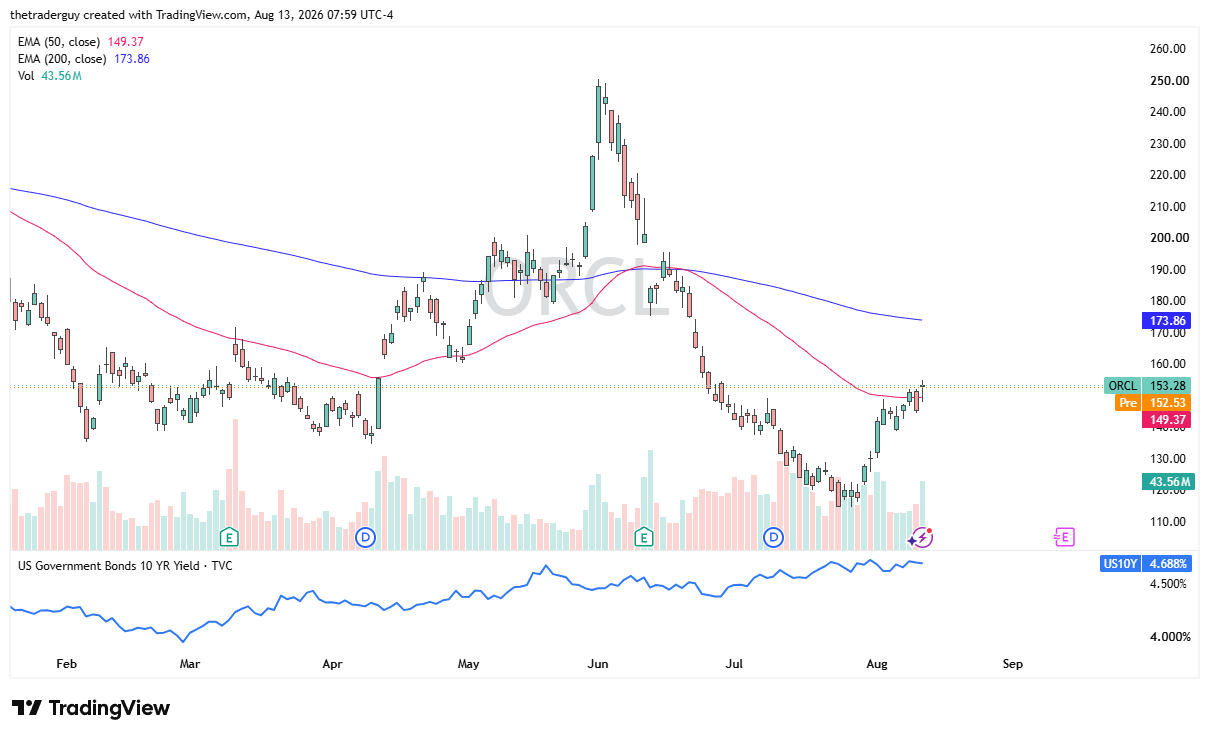Click the 160.00 price axis label

pos(1167,364)
